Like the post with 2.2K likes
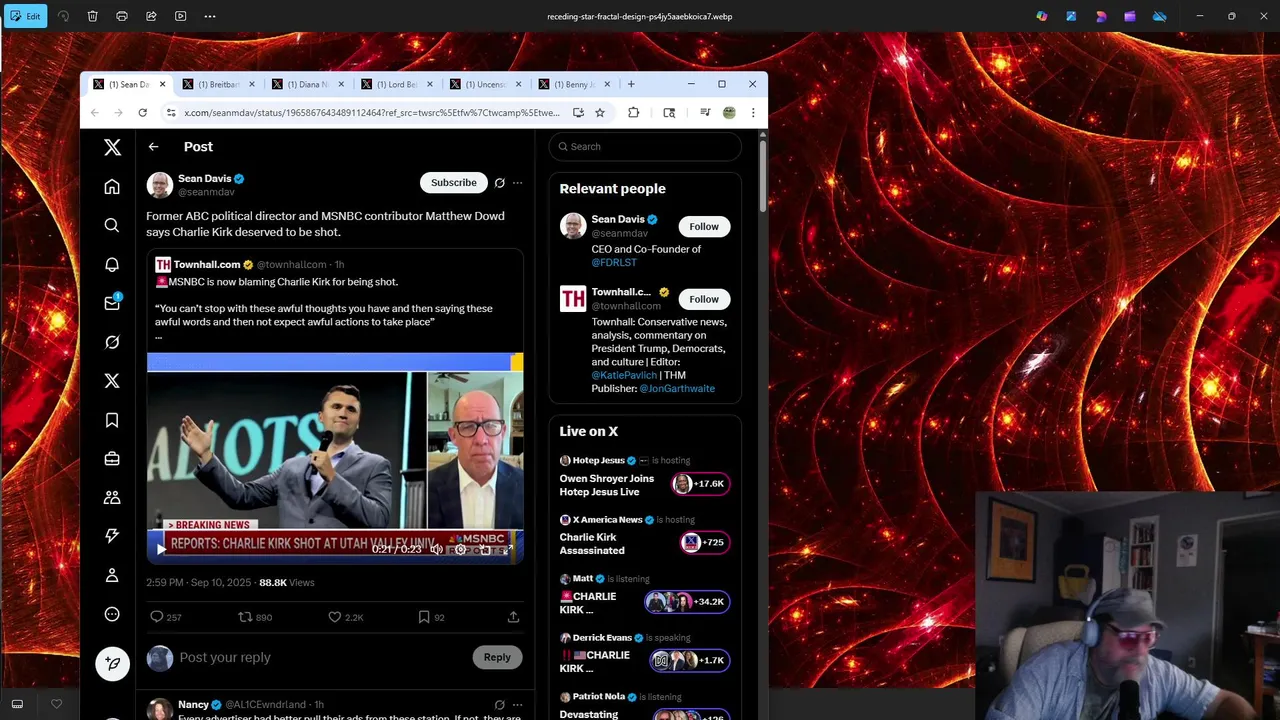 point(334,617)
